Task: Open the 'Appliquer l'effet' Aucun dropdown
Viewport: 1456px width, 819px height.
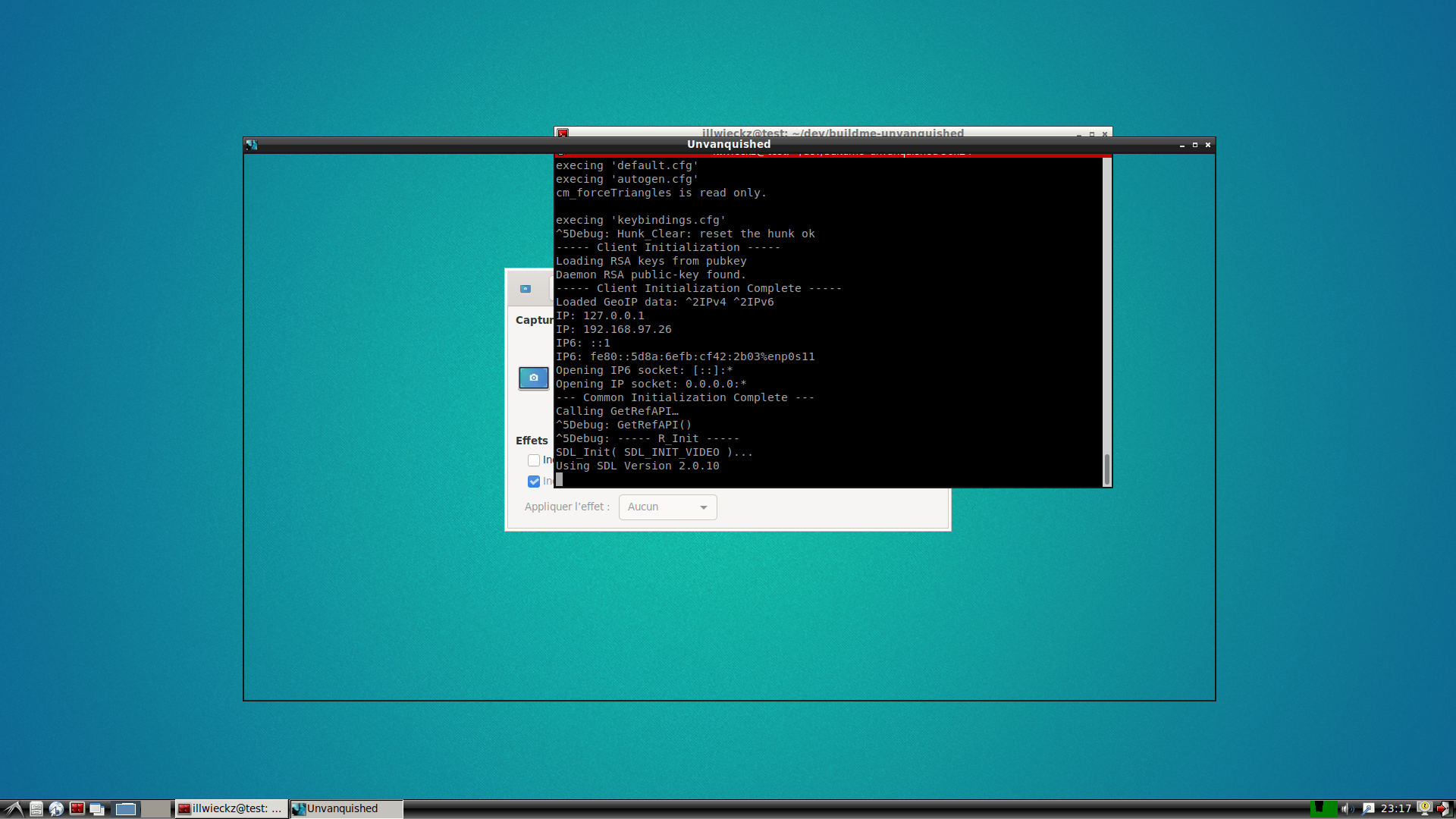Action: tap(667, 507)
